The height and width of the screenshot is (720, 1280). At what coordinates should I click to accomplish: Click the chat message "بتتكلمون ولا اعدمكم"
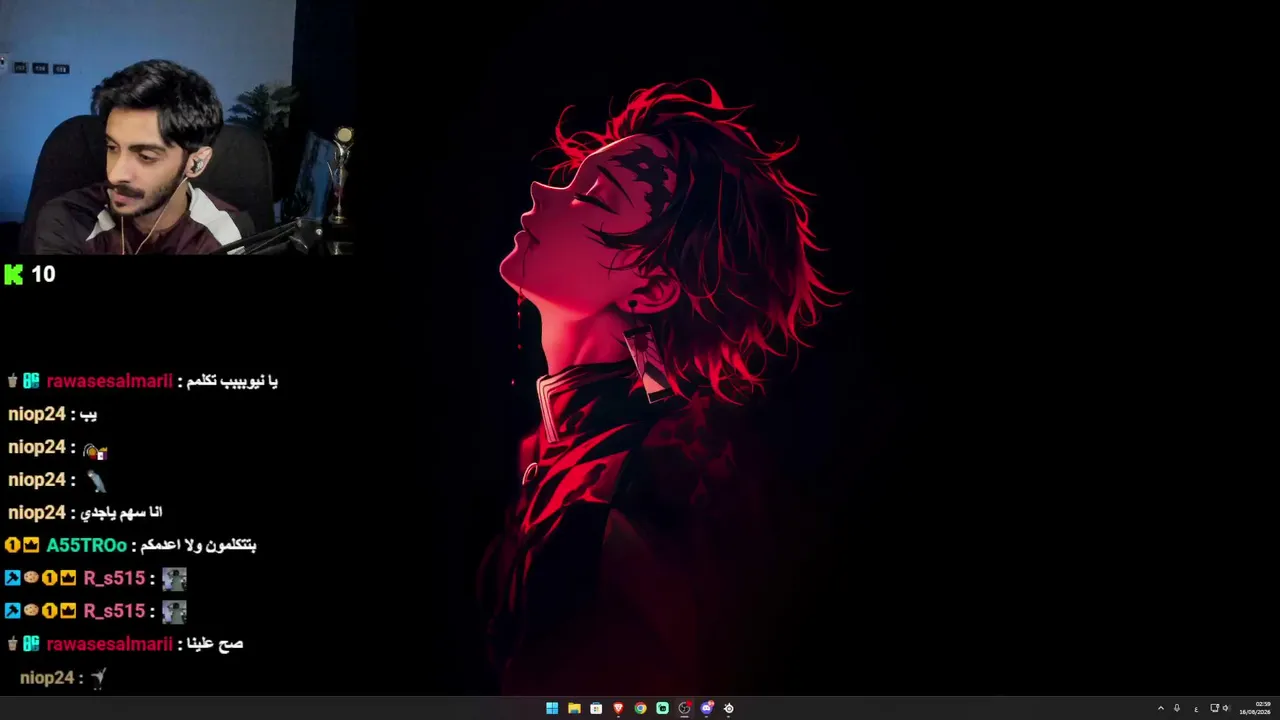point(198,545)
